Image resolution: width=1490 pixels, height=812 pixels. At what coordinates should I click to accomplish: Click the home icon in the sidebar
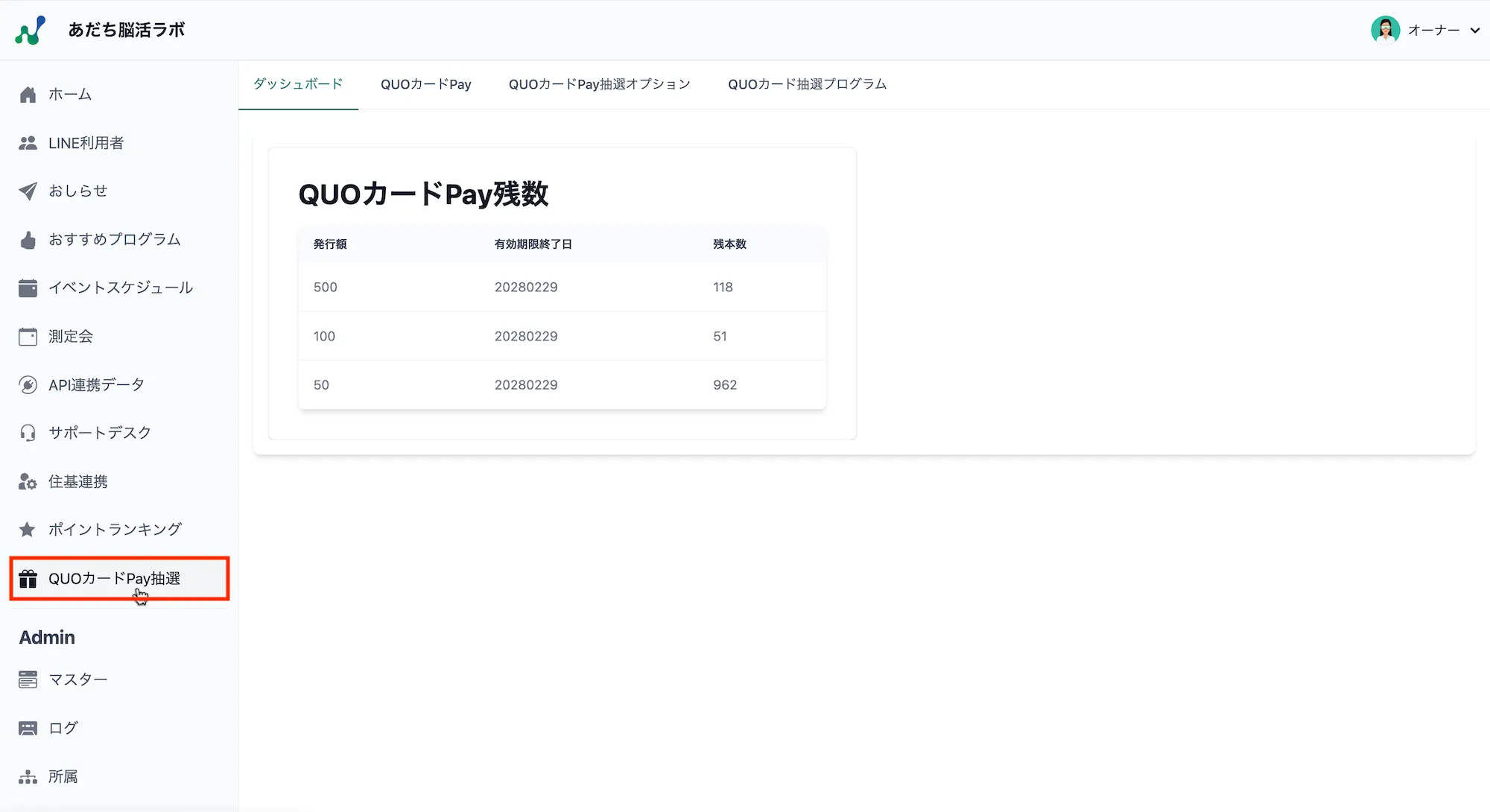click(x=28, y=94)
